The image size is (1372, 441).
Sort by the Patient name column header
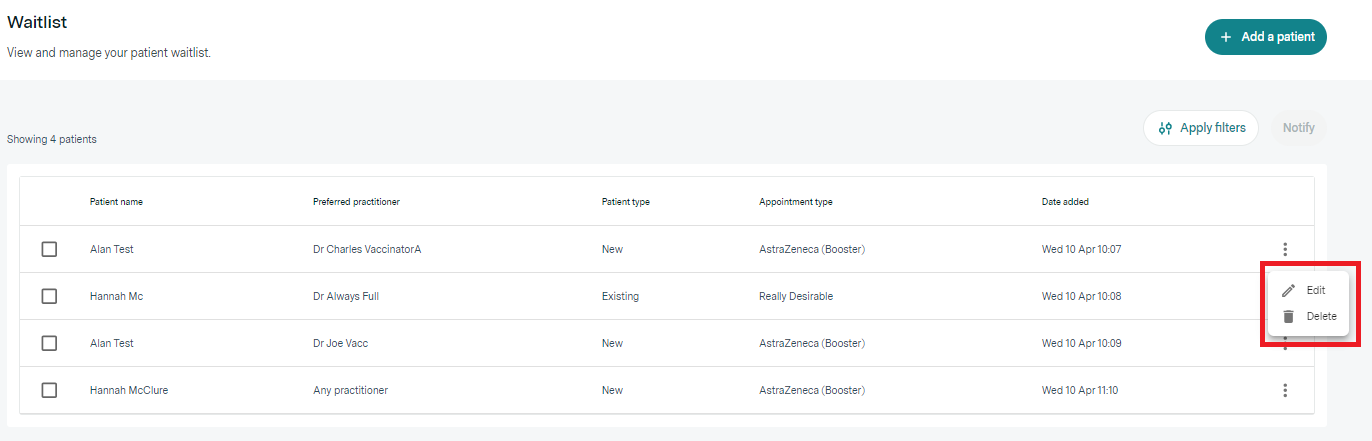click(x=116, y=202)
